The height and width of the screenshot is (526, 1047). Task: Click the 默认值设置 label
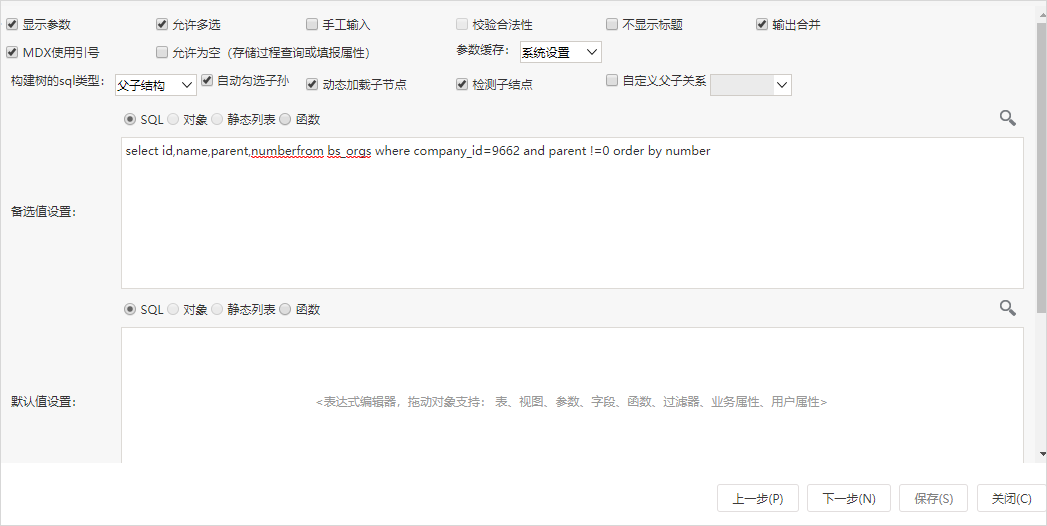pyautogui.click(x=43, y=401)
